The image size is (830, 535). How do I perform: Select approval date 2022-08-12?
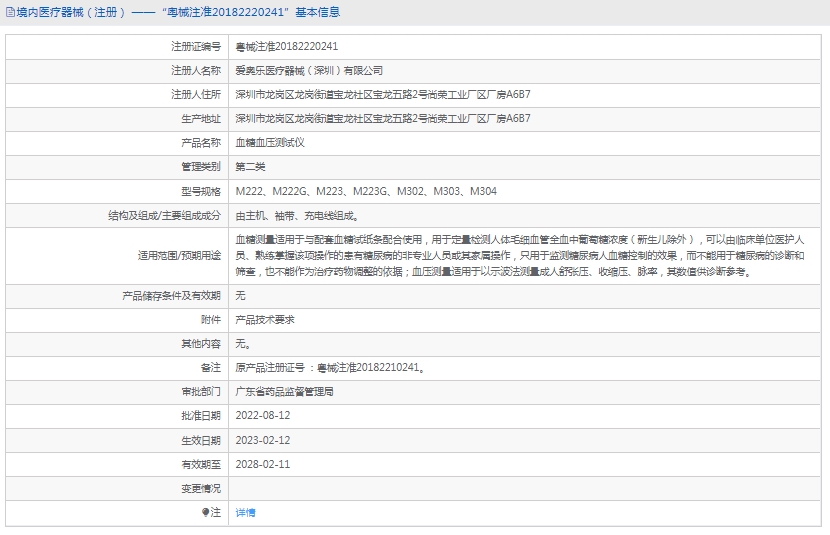262,416
